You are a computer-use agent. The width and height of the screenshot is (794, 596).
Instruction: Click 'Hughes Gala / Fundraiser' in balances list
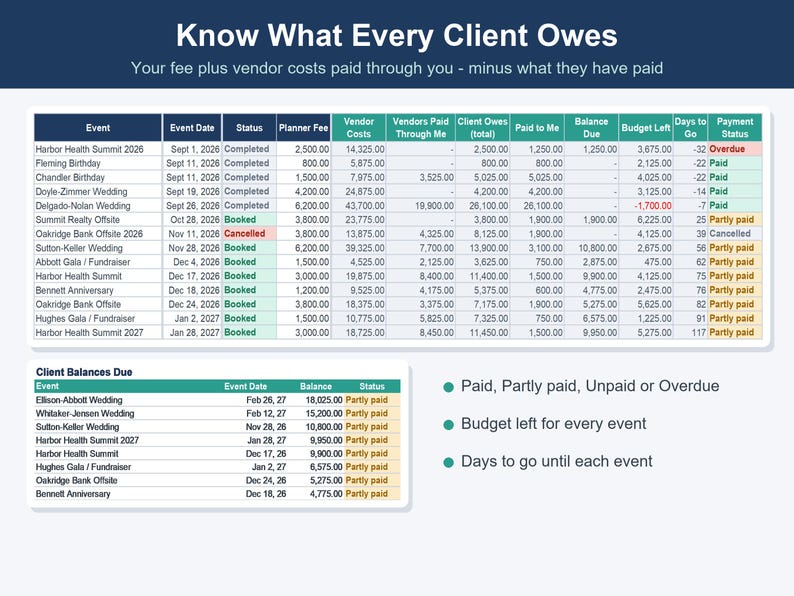click(x=83, y=467)
